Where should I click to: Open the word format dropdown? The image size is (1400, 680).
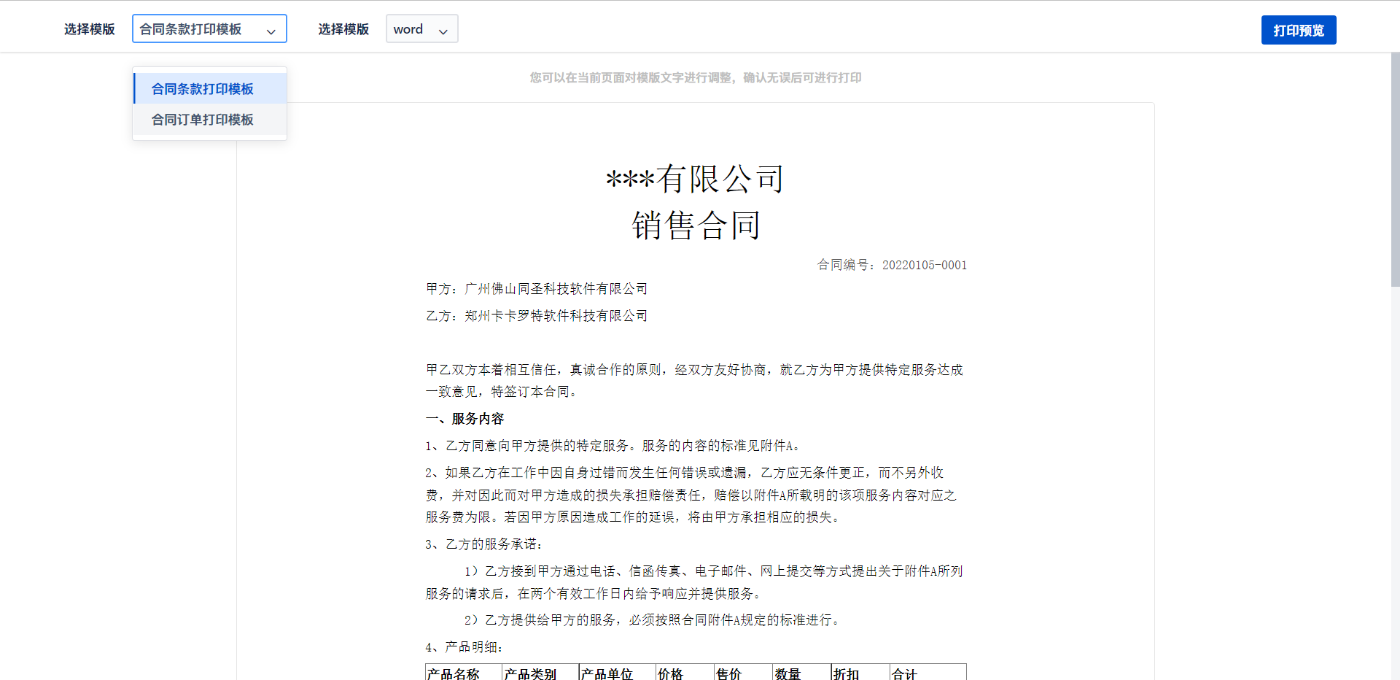(422, 29)
